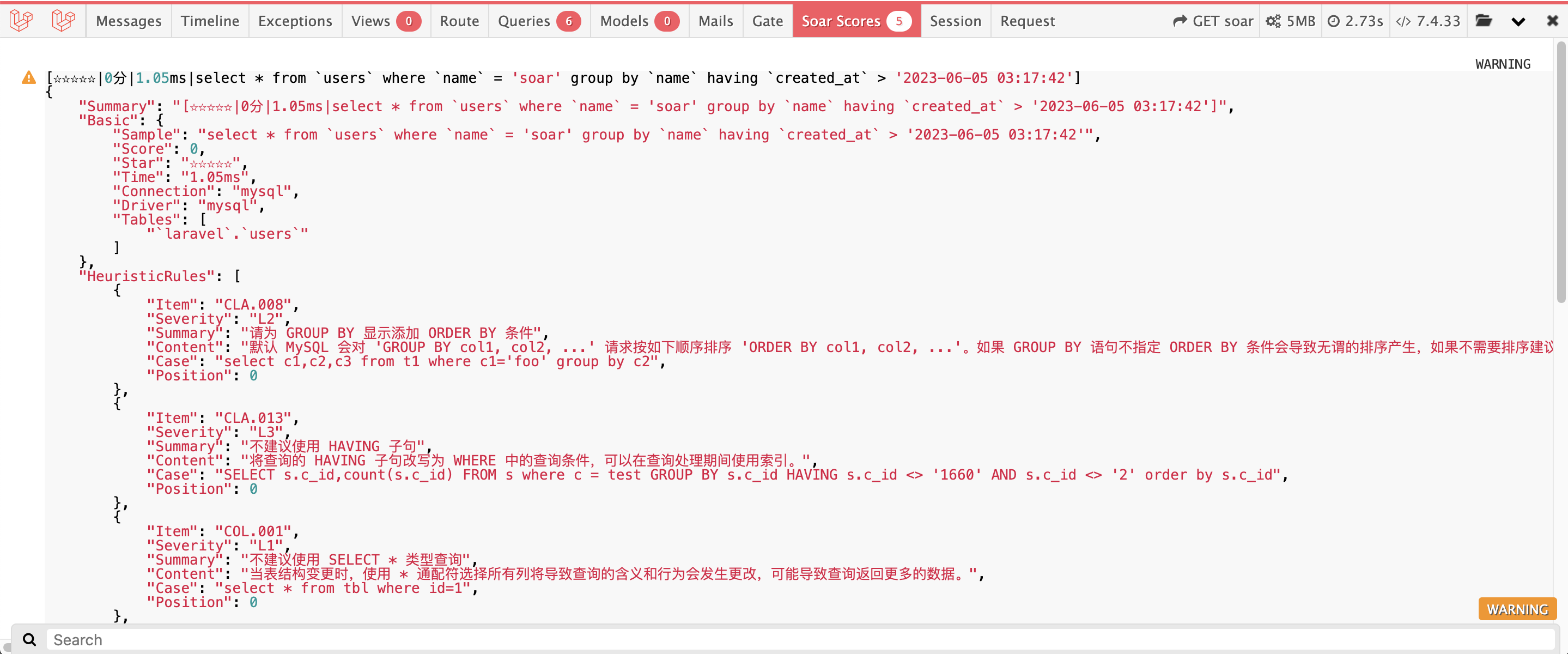This screenshot has height=654, width=1568.
Task: Switch to the Messages tab
Action: point(129,21)
